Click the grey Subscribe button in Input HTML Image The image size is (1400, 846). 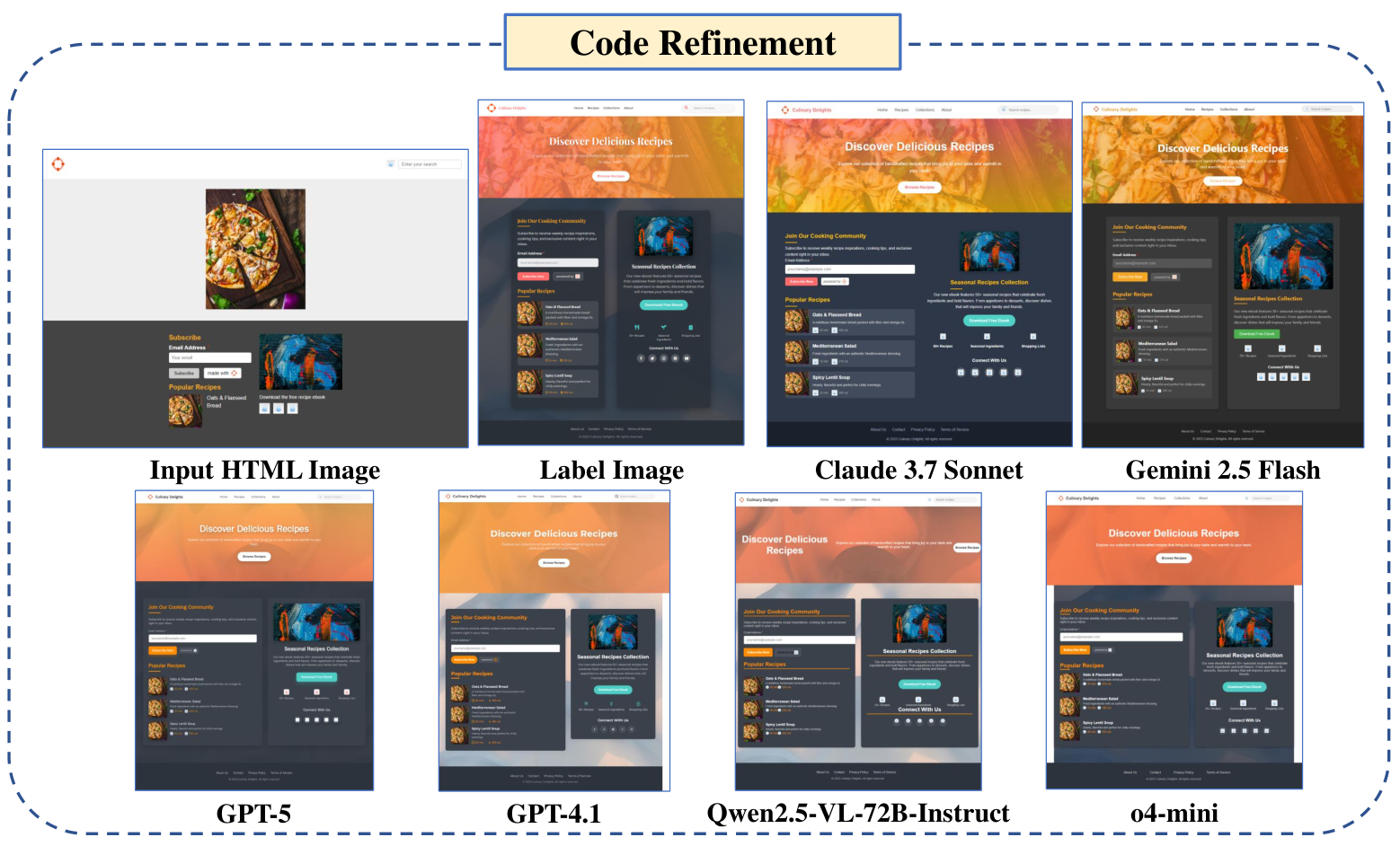[184, 373]
